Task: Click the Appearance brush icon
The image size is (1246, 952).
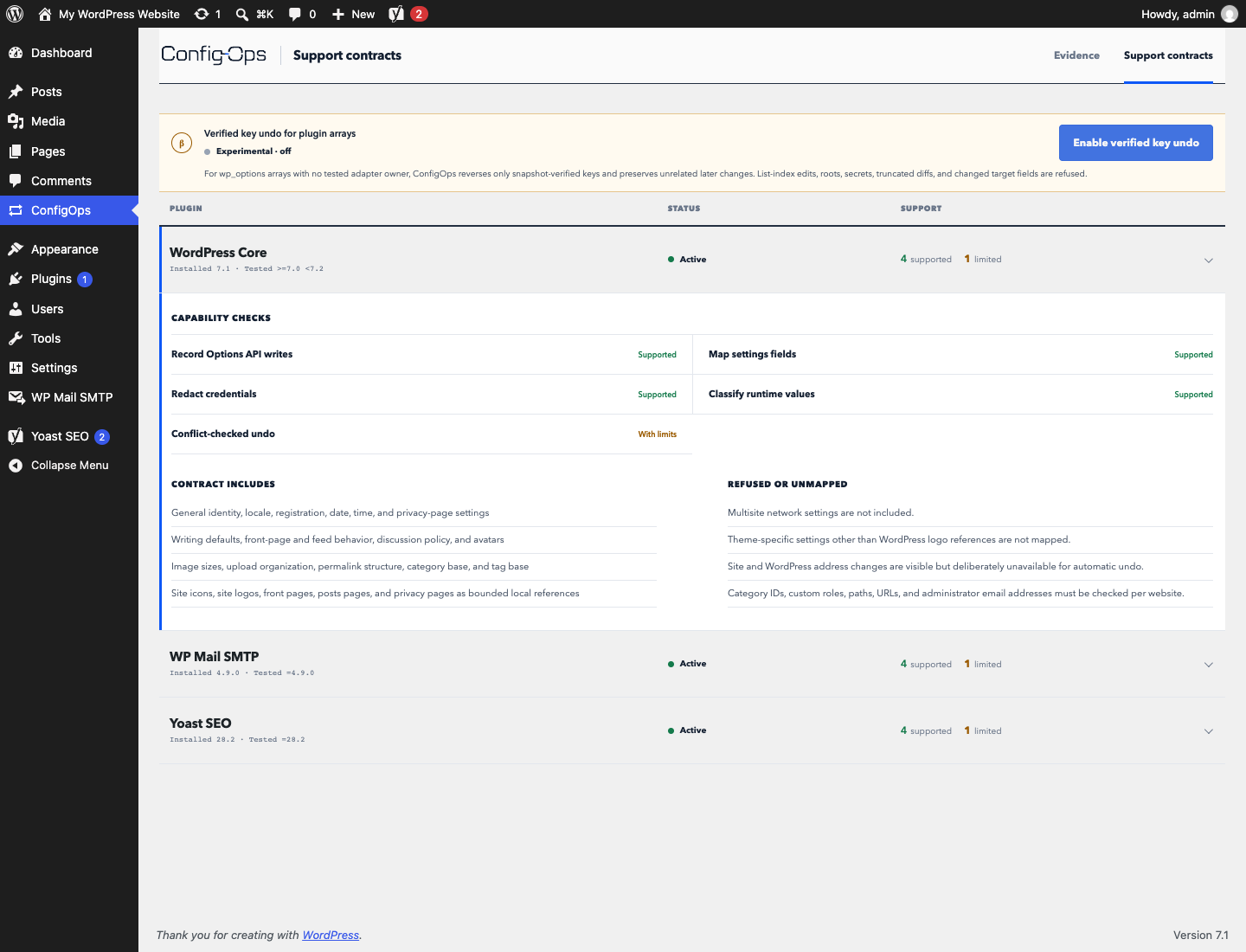Action: coord(16,249)
